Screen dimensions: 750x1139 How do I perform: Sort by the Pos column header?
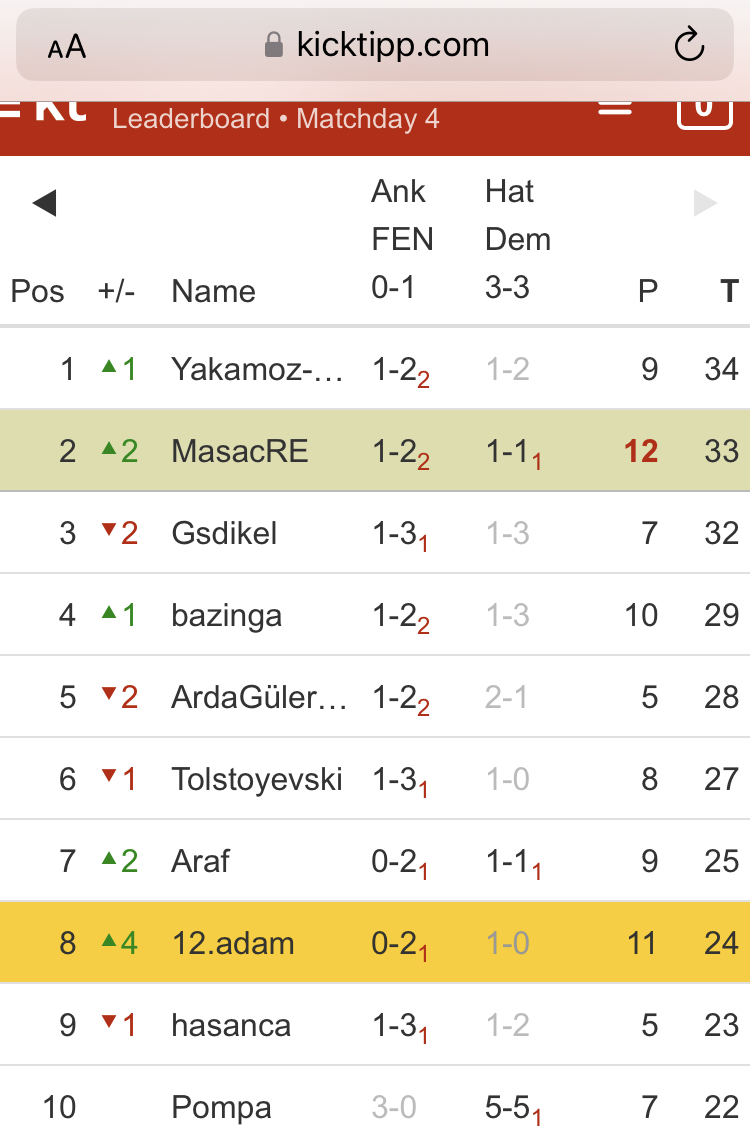37,292
